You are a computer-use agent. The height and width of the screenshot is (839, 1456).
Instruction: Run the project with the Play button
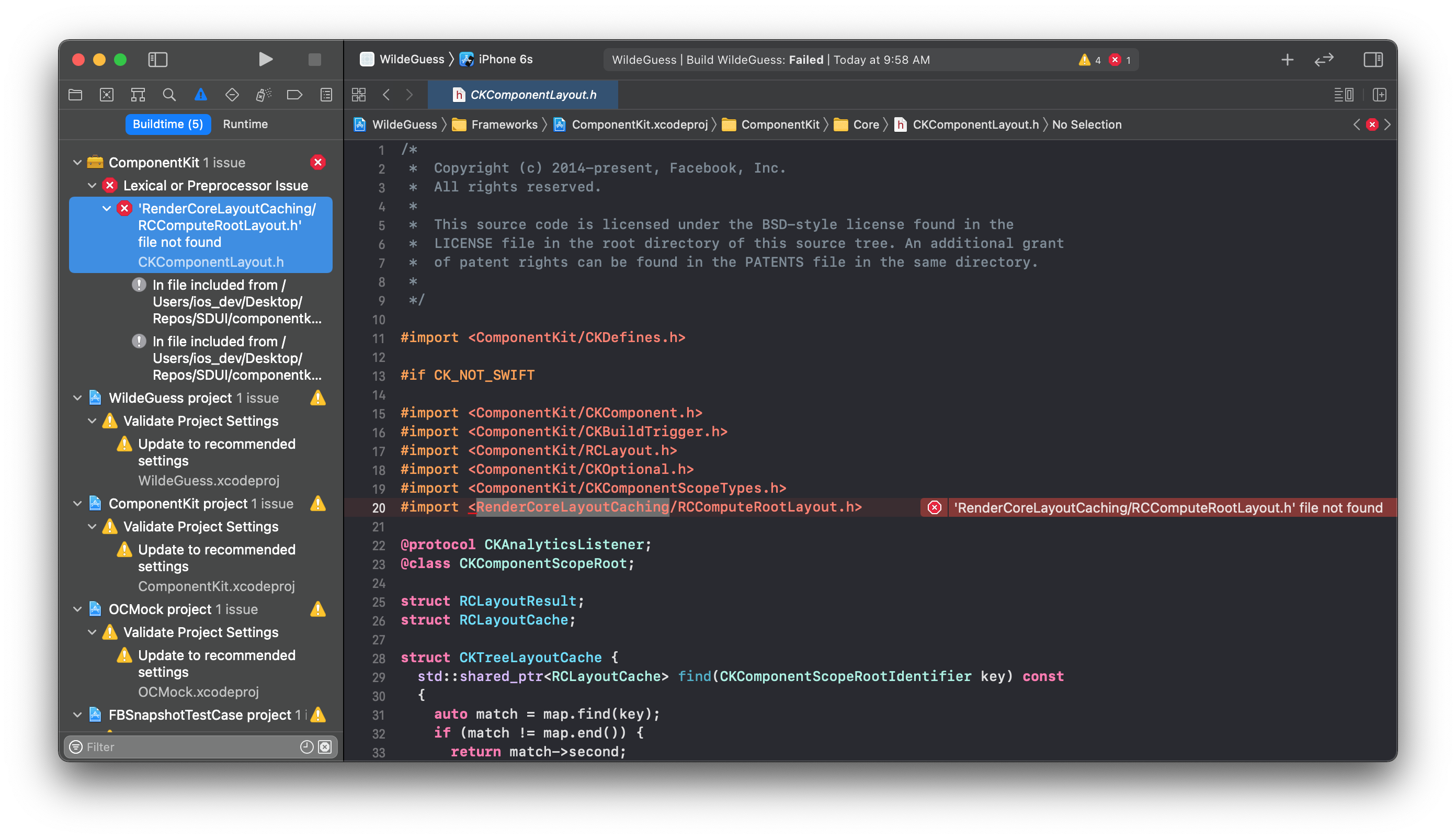pyautogui.click(x=265, y=59)
